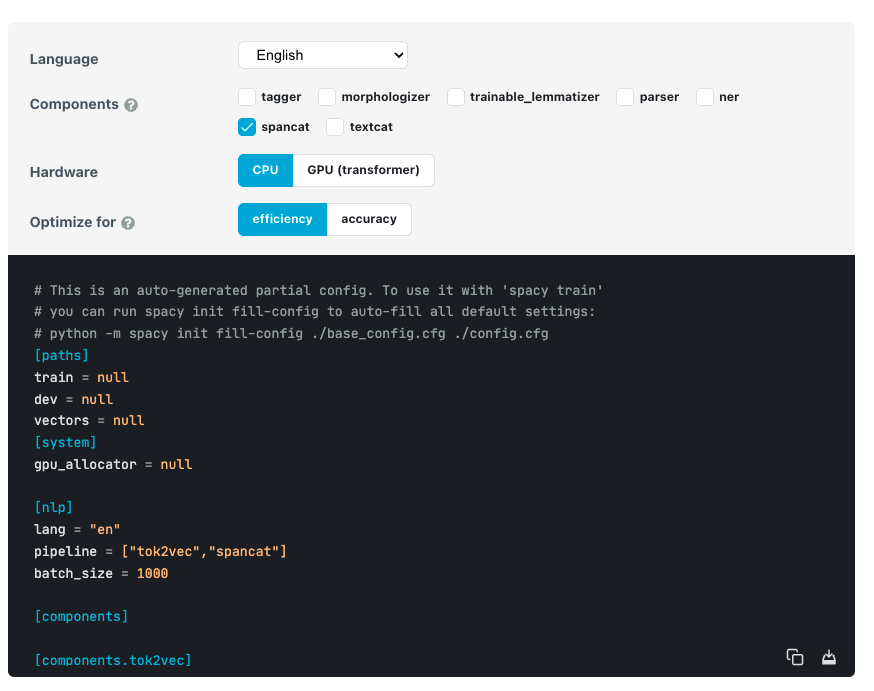Click the vectors = null line
Image resolution: width=874 pixels, height=691 pixels.
(x=89, y=421)
